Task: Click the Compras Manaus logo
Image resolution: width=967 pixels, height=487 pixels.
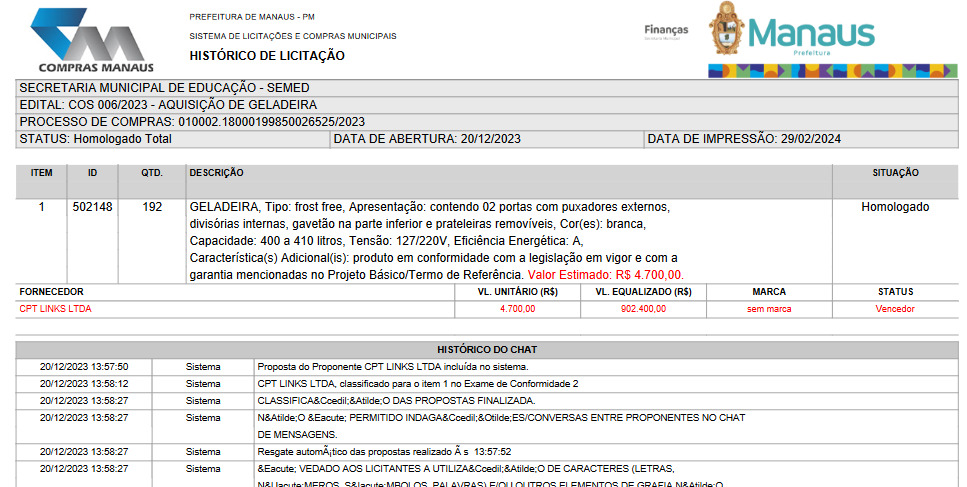Action: click(x=91, y=40)
